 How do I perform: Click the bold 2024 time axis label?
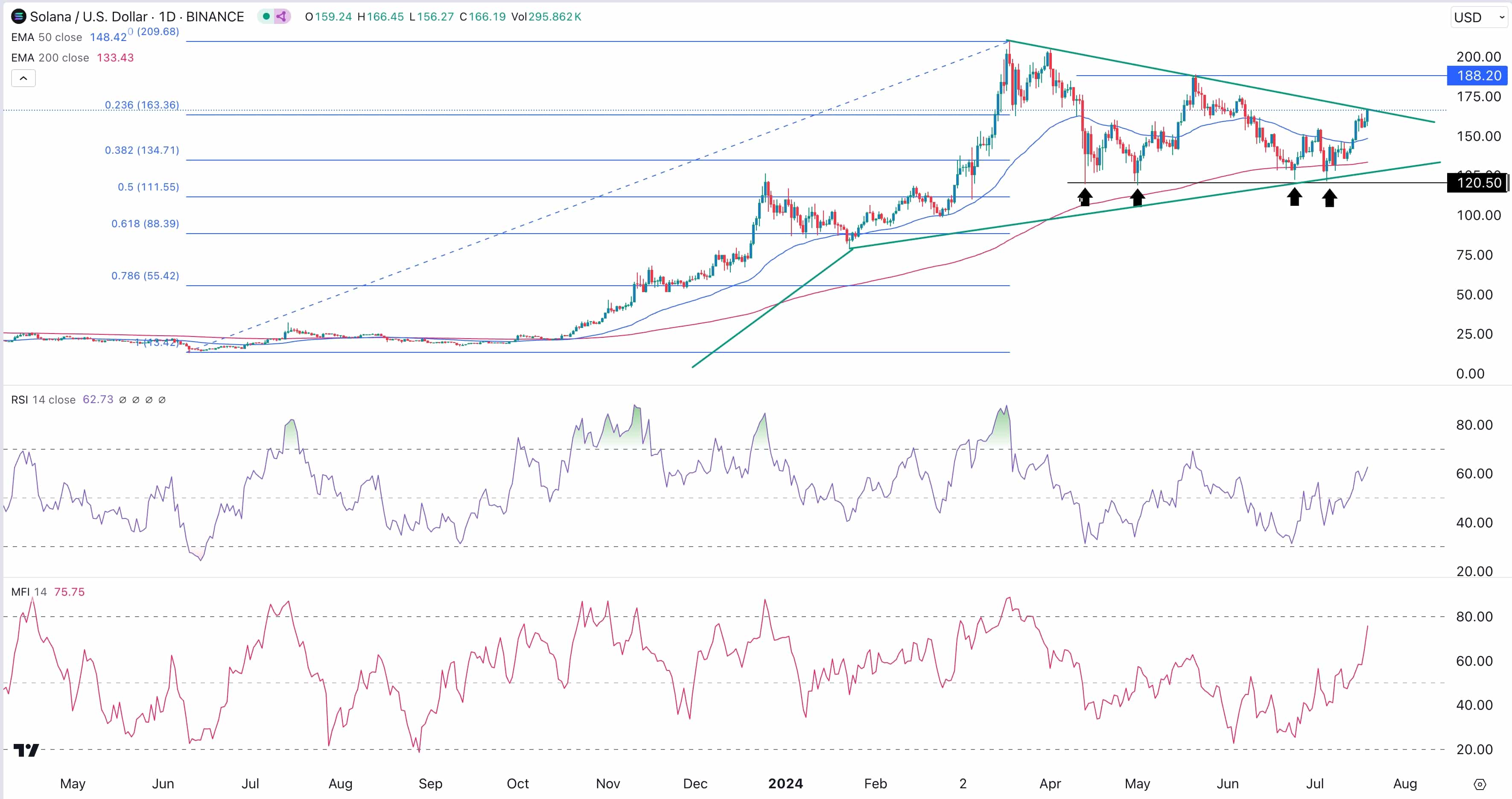(x=786, y=784)
